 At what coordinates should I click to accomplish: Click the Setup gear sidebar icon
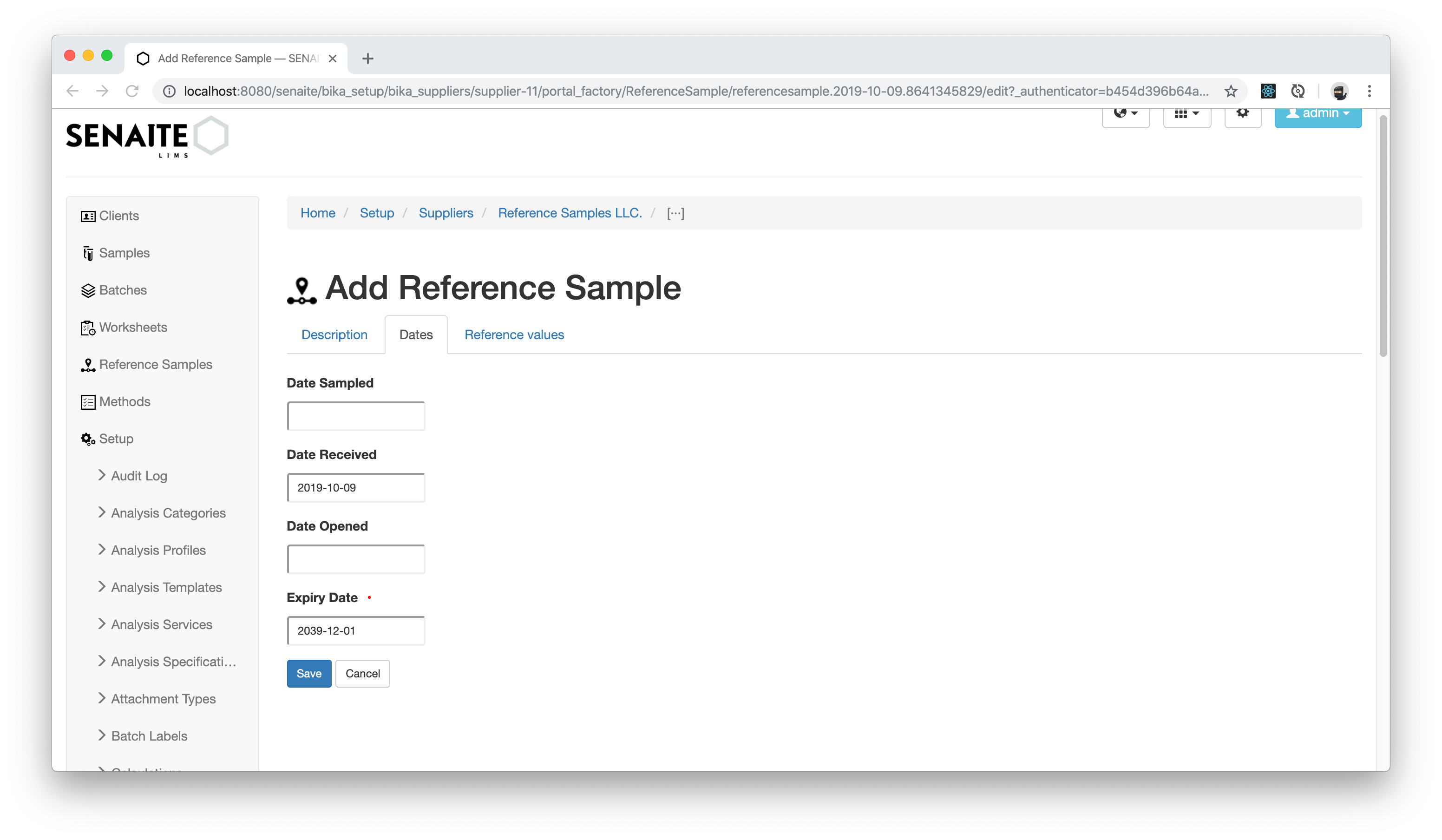click(87, 439)
